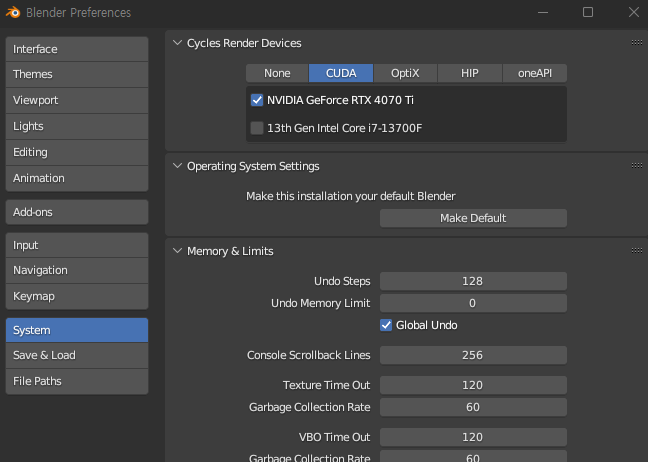Enable the NVIDIA GeForce RTX 4070 Ti checkbox
This screenshot has height=462, width=648.
257,100
